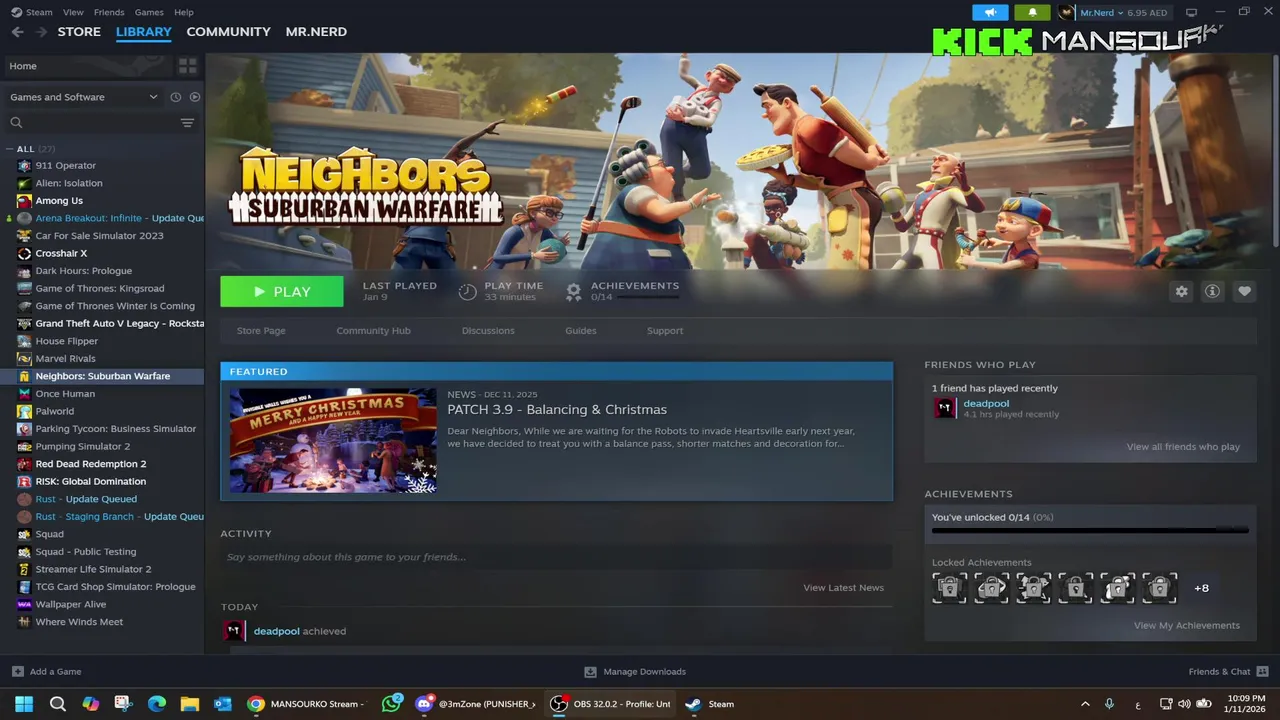Show hidden system tray icons chevron
The width and height of the screenshot is (1280, 720).
pyautogui.click(x=1085, y=704)
